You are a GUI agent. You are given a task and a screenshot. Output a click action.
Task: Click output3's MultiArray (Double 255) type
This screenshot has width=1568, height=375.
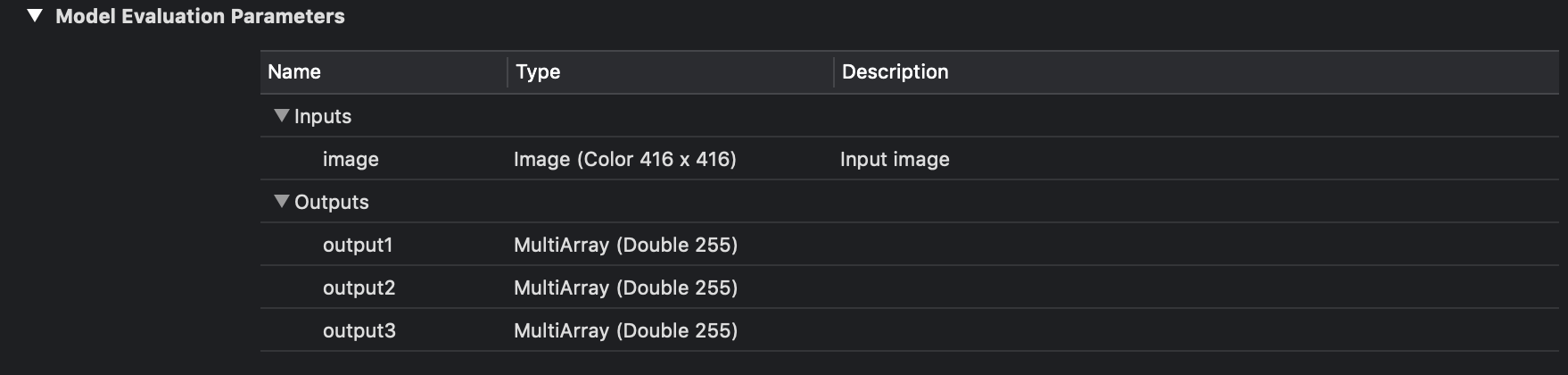[x=625, y=330]
